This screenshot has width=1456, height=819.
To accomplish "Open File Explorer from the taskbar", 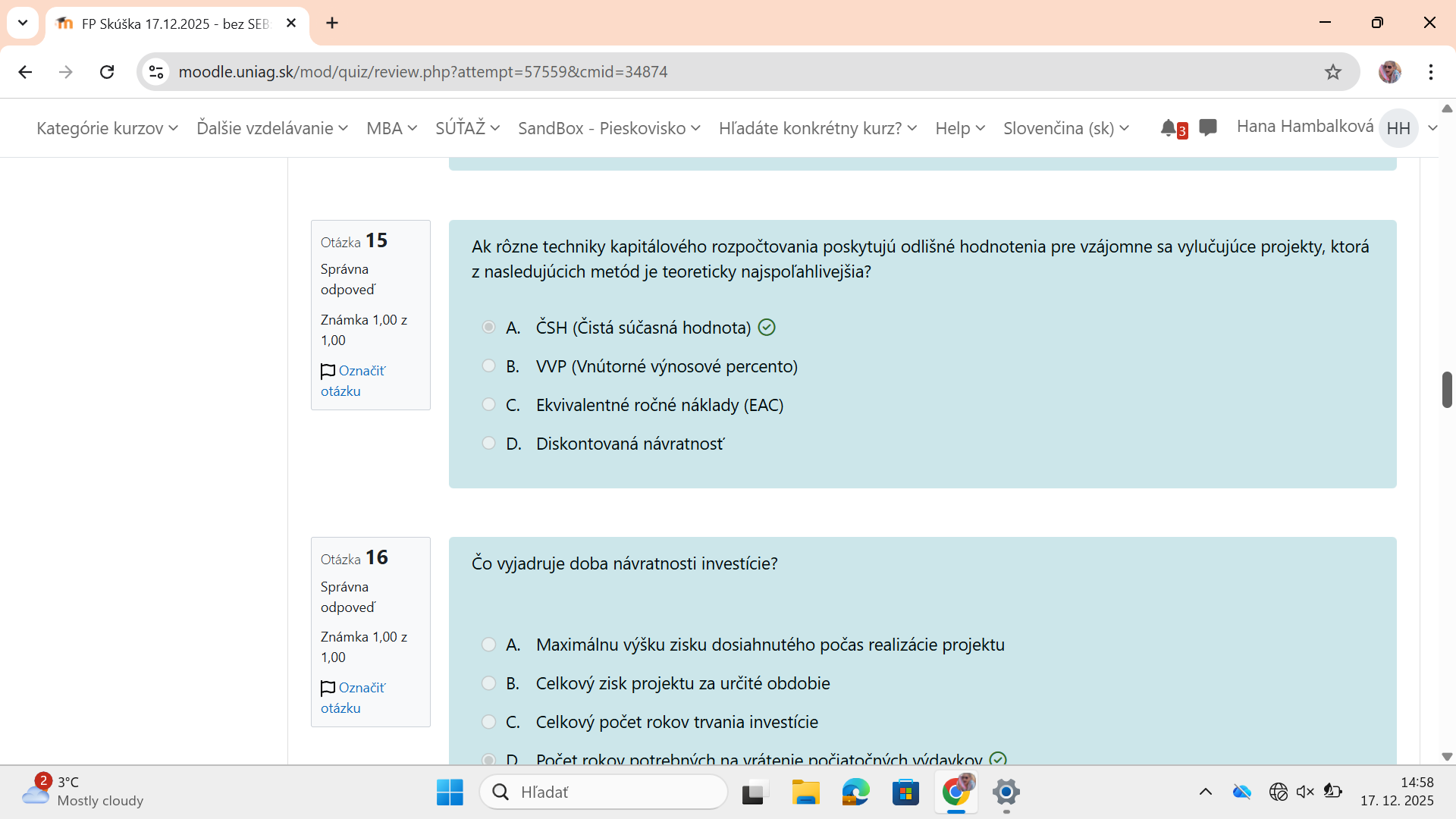I will pyautogui.click(x=805, y=792).
